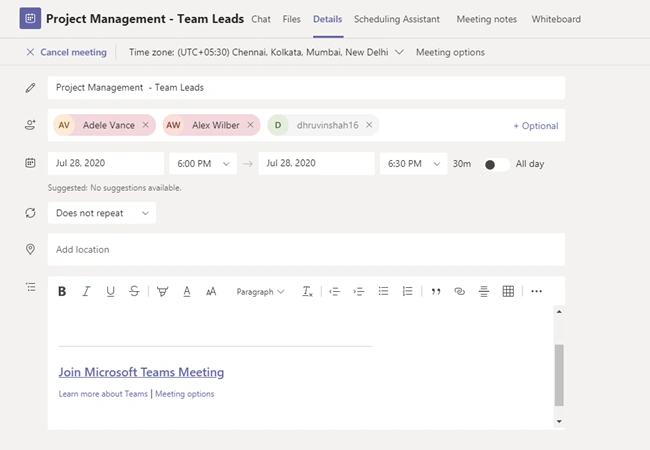Open the font size tool
The width and height of the screenshot is (650, 450).
(211, 292)
